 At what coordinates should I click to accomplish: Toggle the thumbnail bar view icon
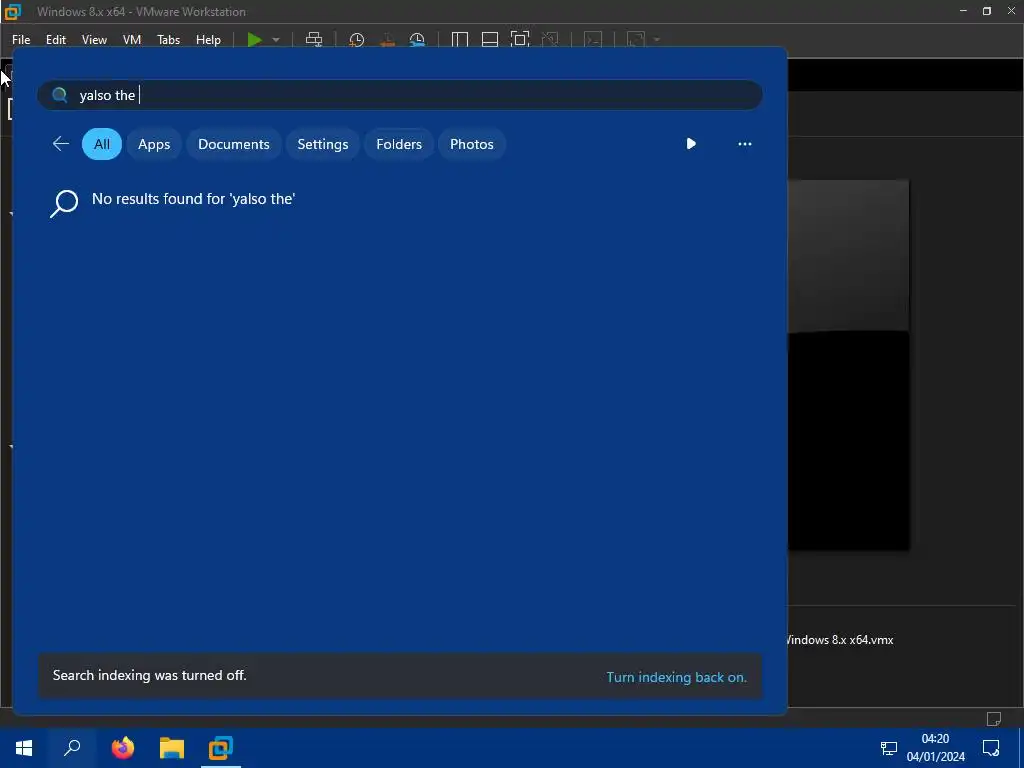490,40
